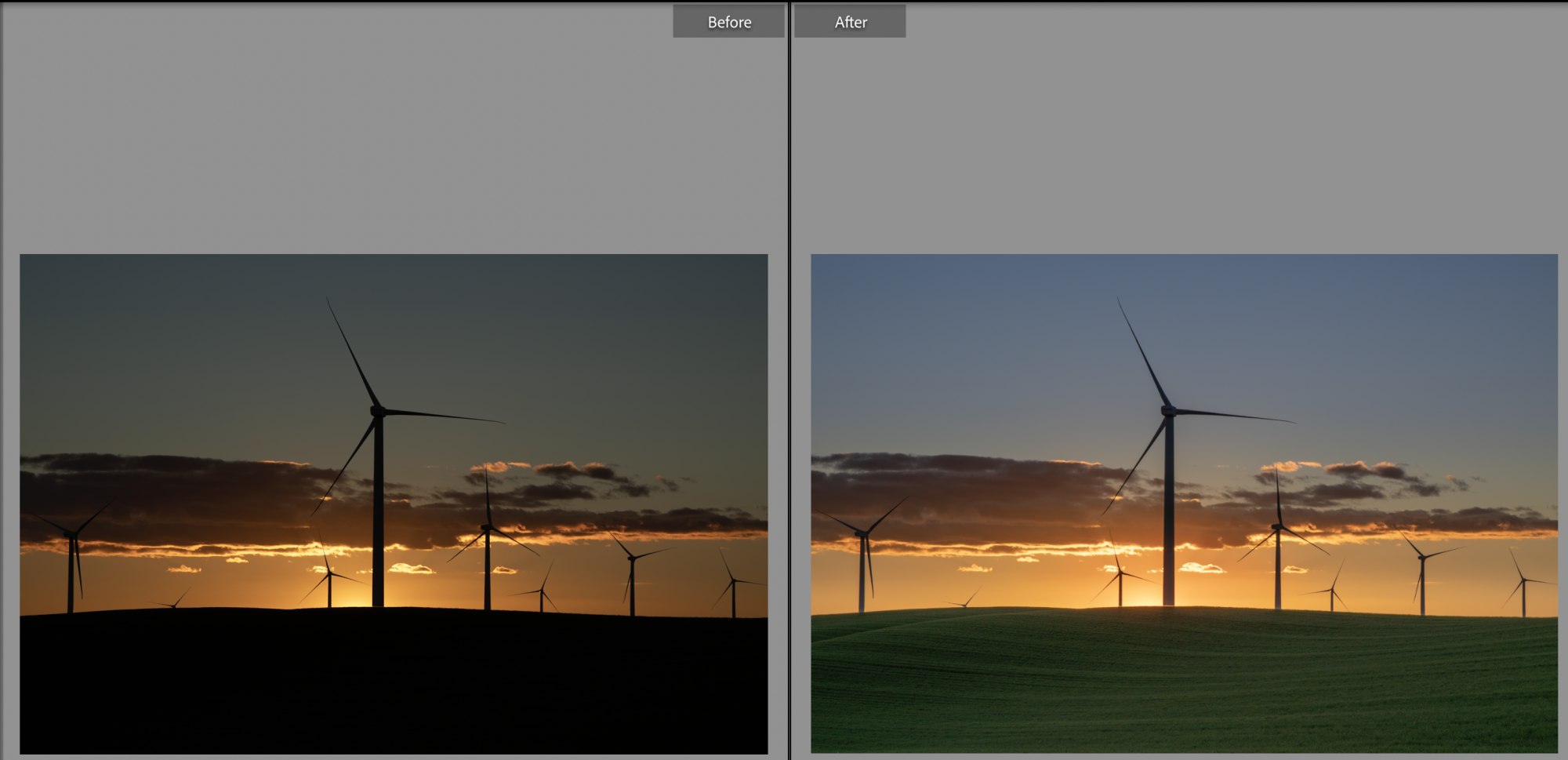Click the far-right turbine in the Before photo
1568x760 pixels.
(733, 592)
